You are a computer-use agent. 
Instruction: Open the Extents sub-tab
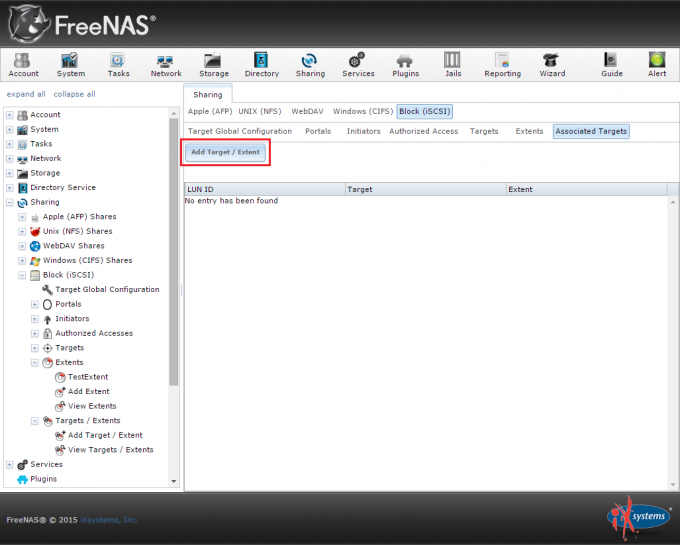pyautogui.click(x=529, y=131)
